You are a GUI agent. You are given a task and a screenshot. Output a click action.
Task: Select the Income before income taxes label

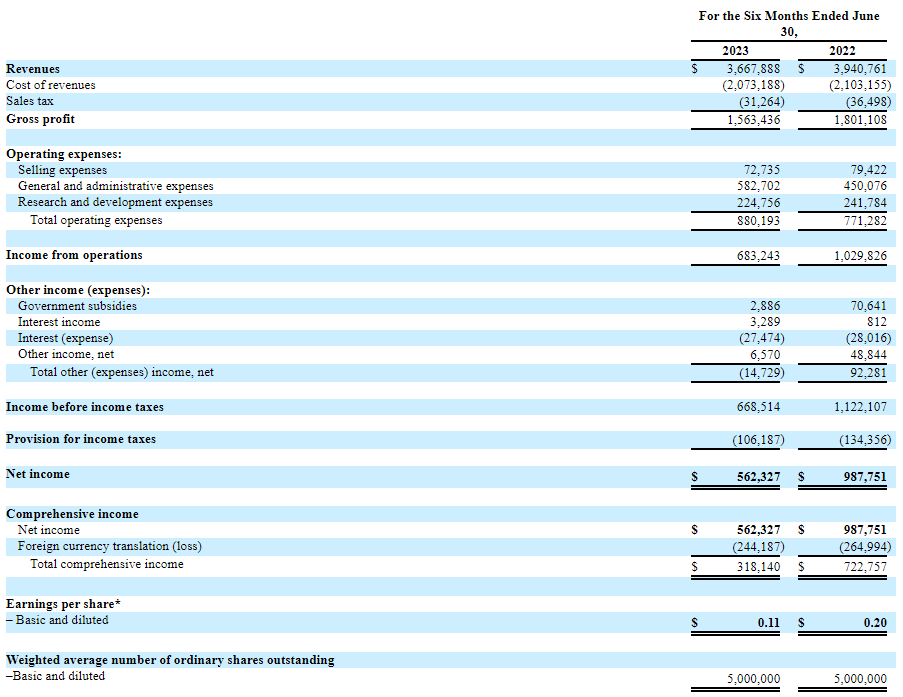85,407
